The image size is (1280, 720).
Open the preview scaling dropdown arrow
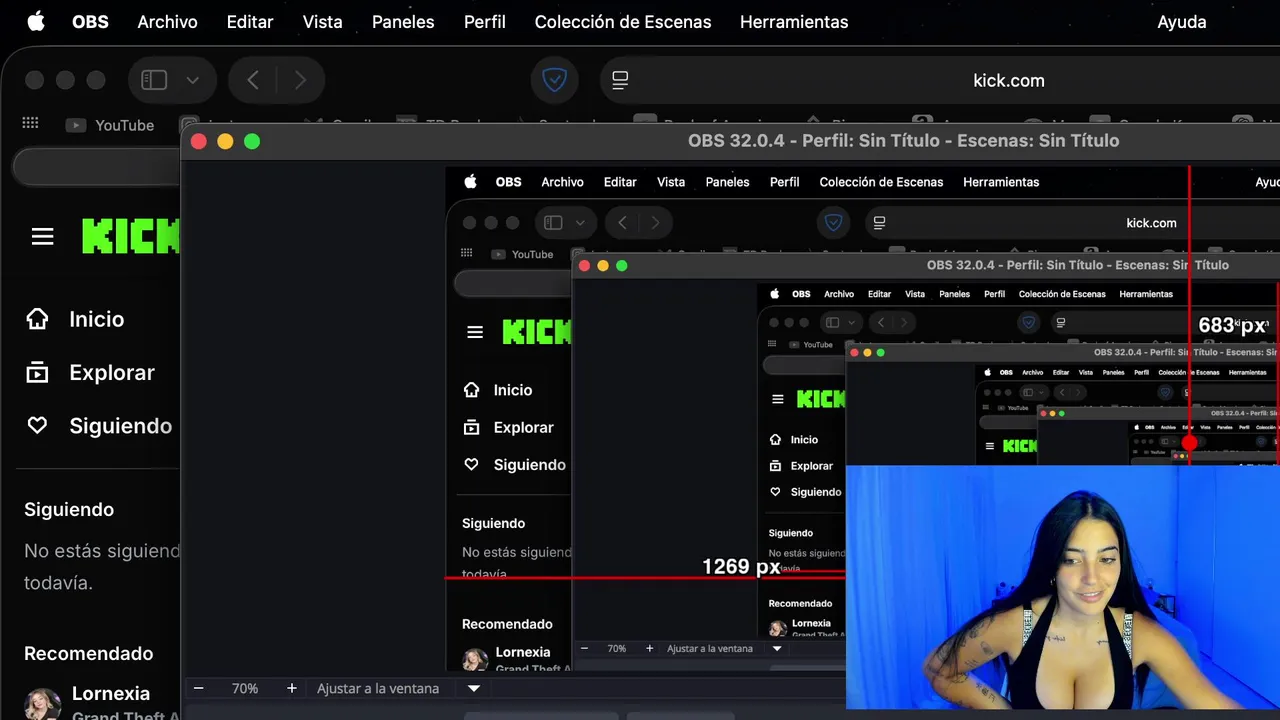474,688
